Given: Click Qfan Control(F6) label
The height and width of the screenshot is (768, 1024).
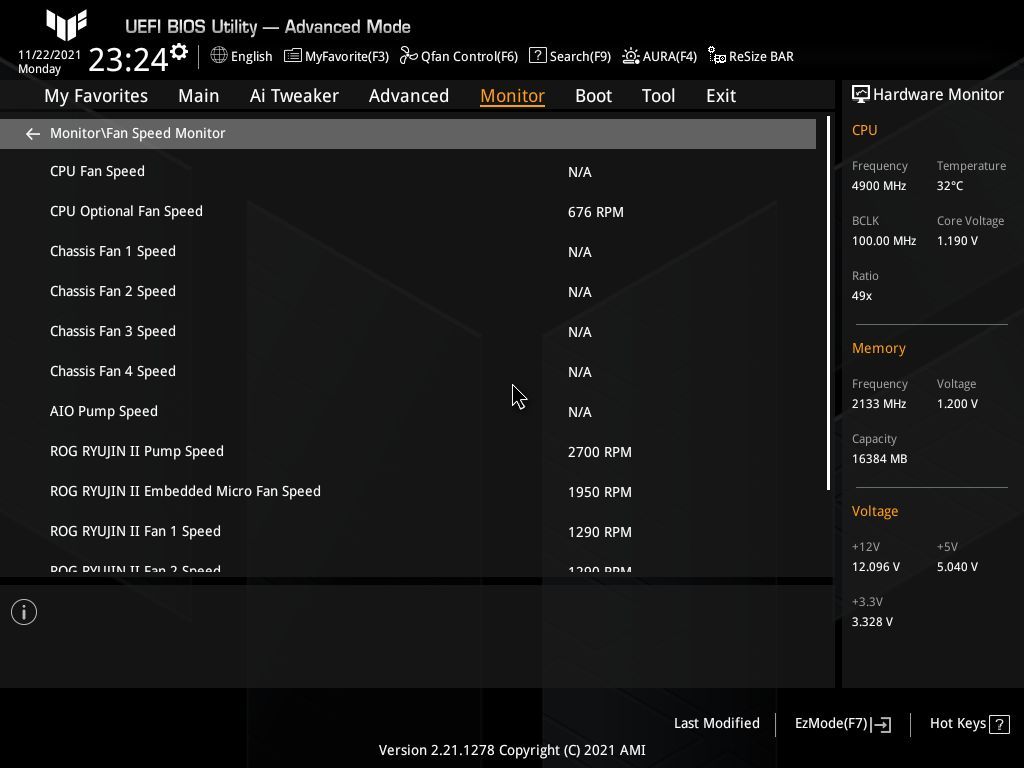Looking at the screenshot, I should (x=469, y=56).
